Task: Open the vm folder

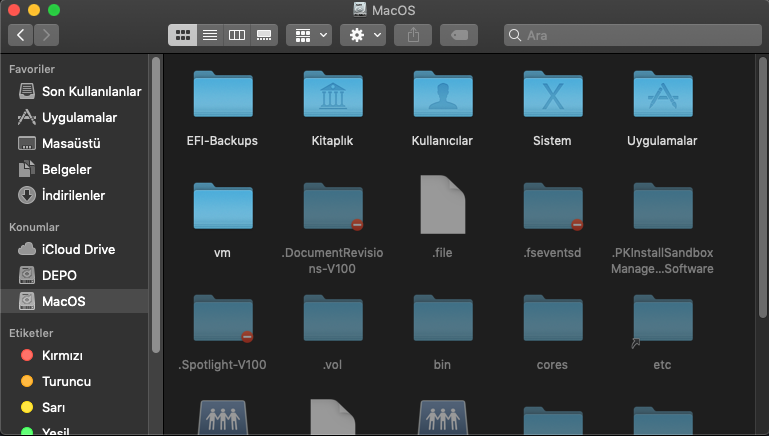Action: 222,207
